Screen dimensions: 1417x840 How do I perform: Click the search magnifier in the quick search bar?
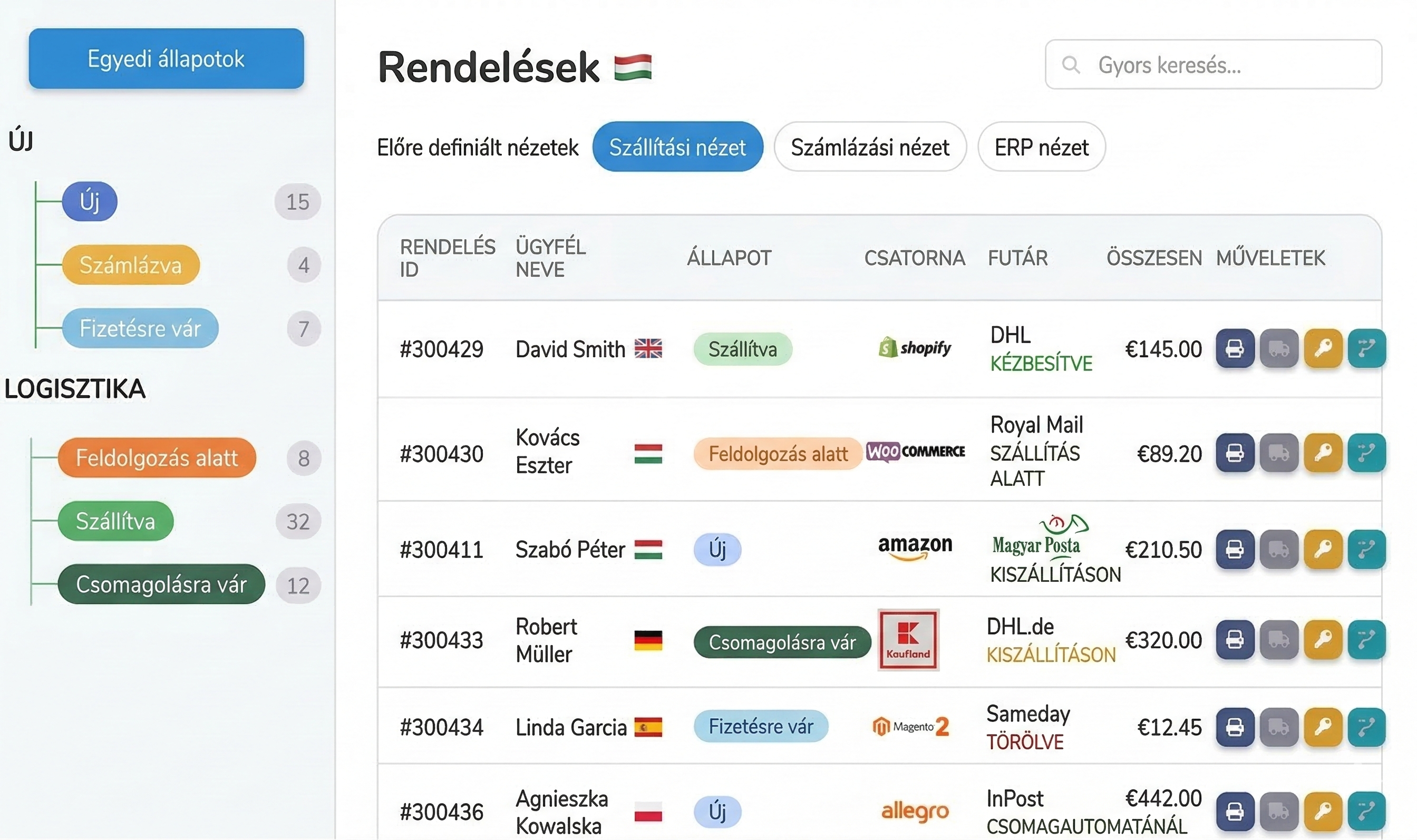[1072, 65]
